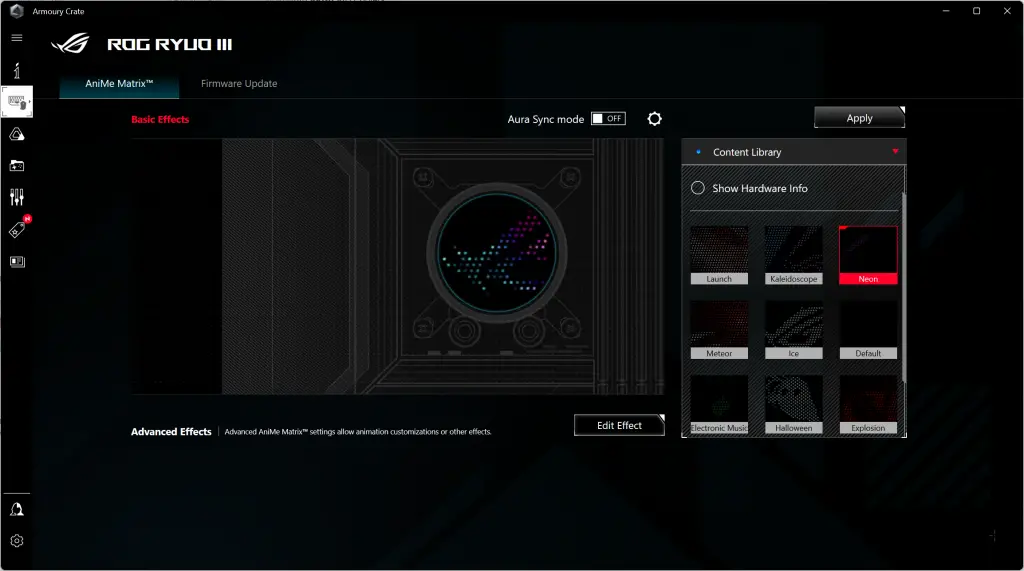Maximize the Armoury Crate window
The image size is (1024, 571).
tap(976, 11)
